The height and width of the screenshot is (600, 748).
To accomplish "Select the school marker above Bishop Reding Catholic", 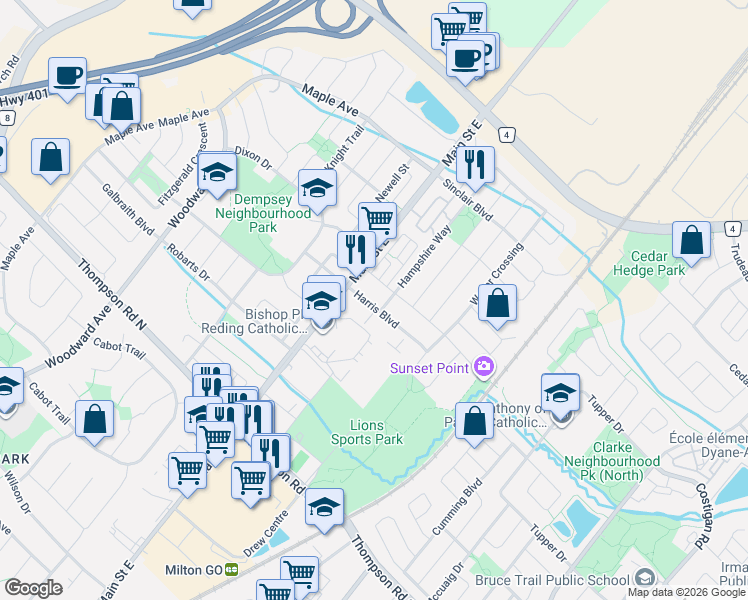I will coord(322,302).
